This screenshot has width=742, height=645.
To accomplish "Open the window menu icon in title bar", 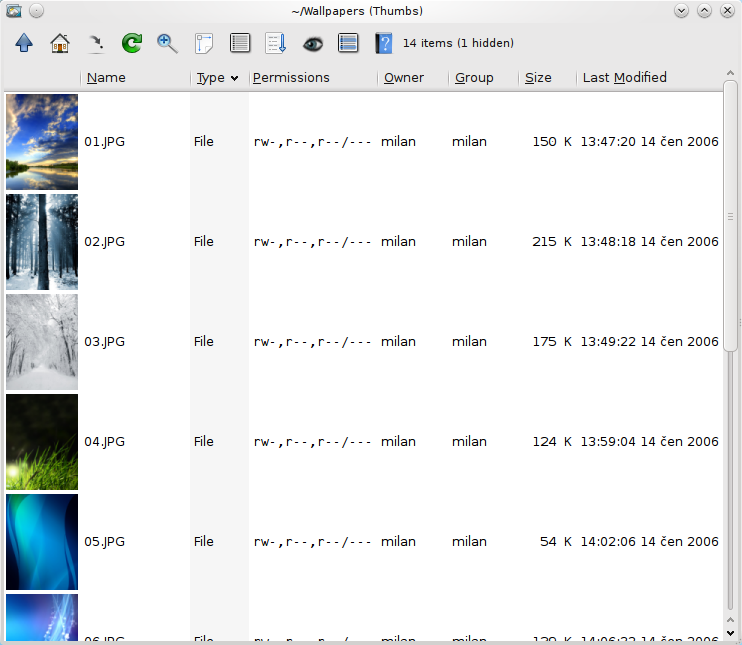I will [14, 10].
